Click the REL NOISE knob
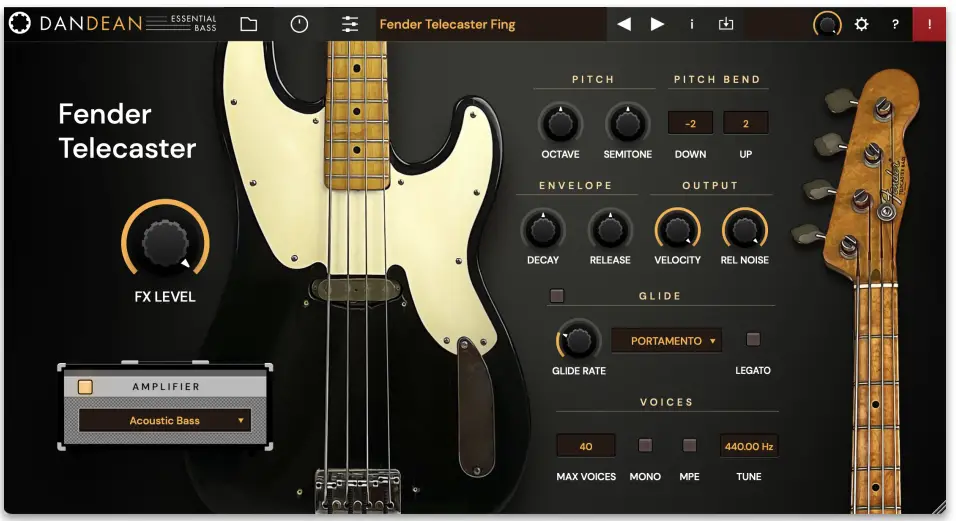The height and width of the screenshot is (521, 956). pyautogui.click(x=744, y=230)
